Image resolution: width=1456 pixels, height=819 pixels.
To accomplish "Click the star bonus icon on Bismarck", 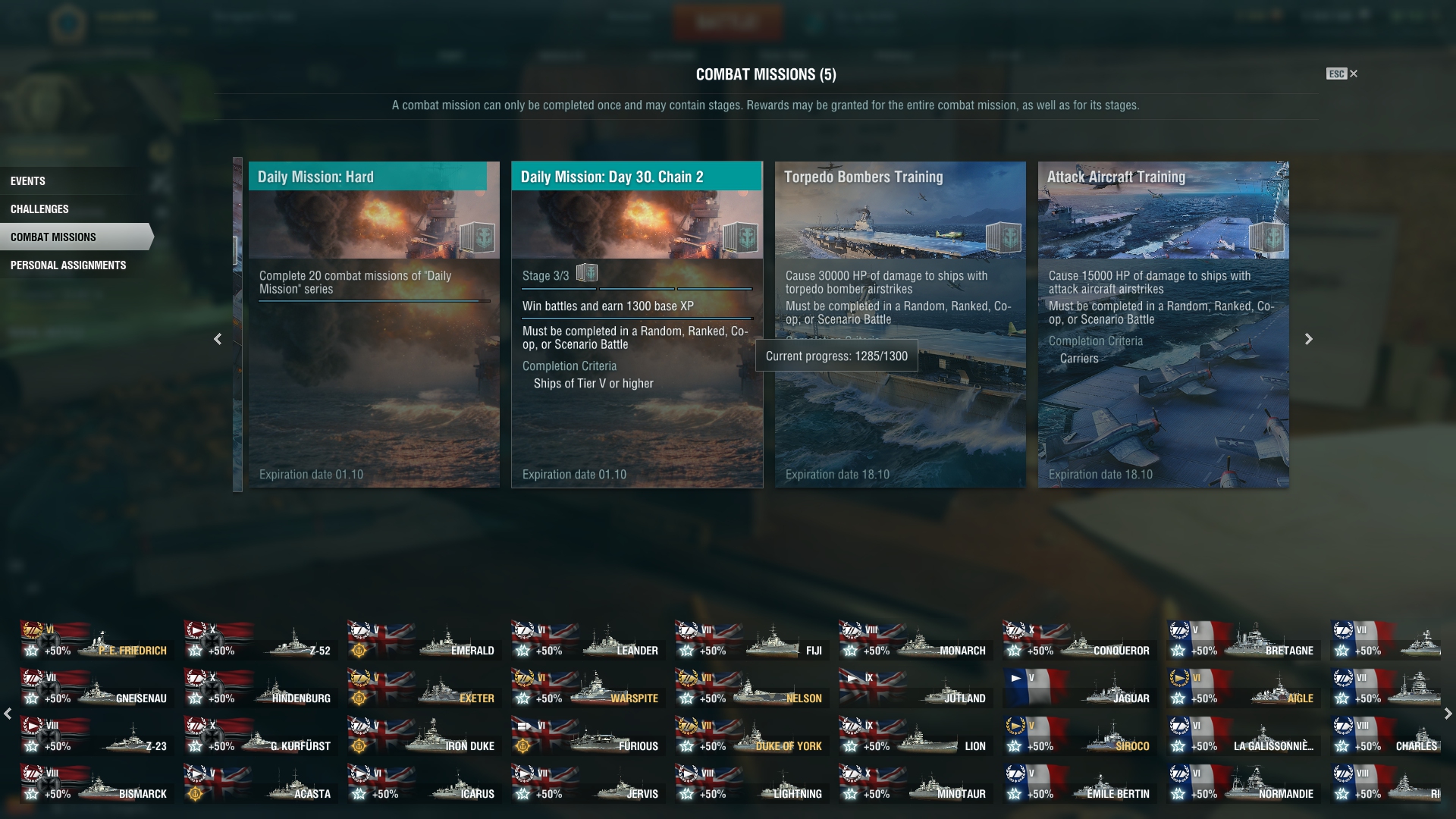I will (32, 794).
